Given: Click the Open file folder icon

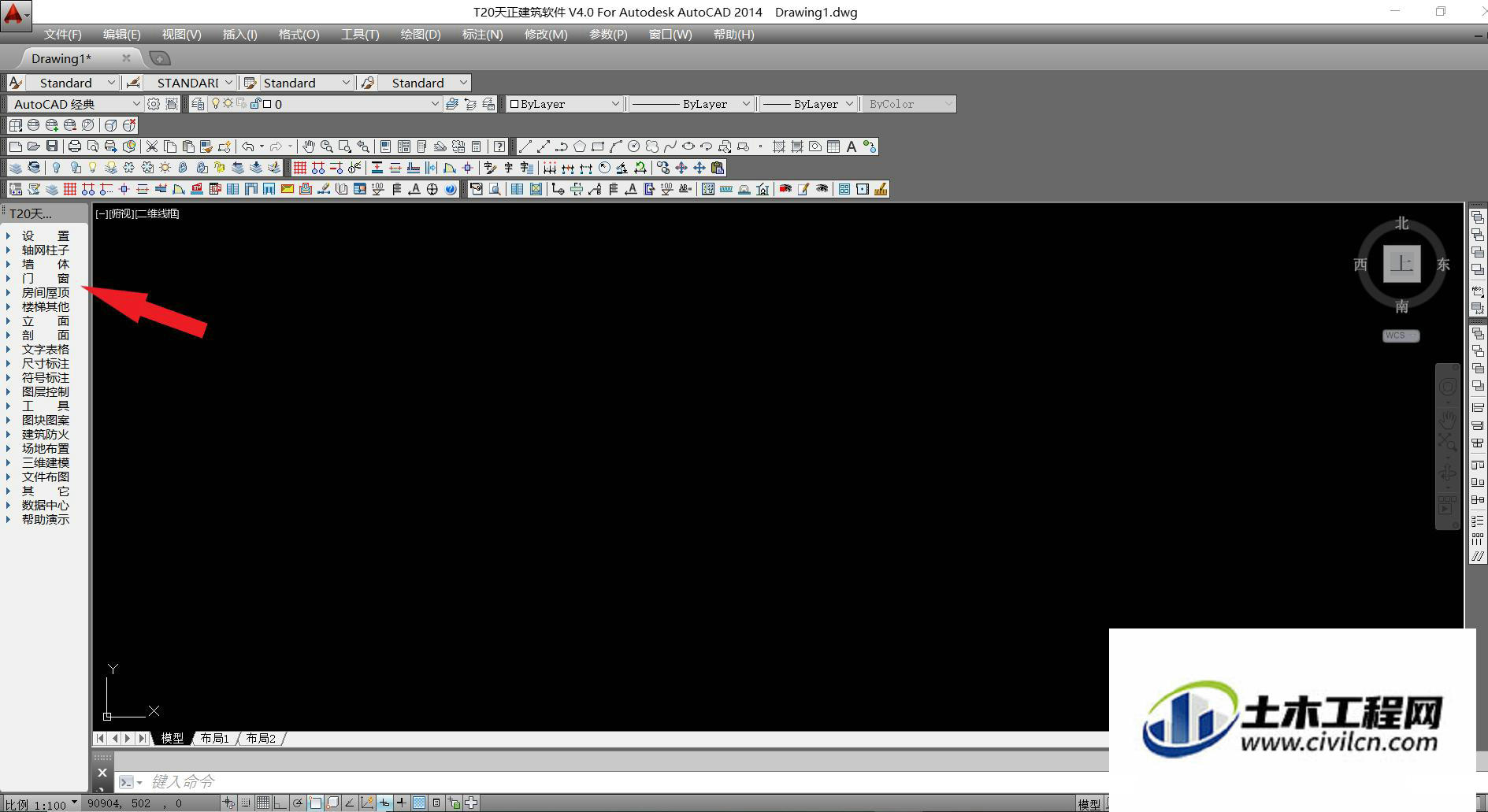Looking at the screenshot, I should (x=33, y=146).
